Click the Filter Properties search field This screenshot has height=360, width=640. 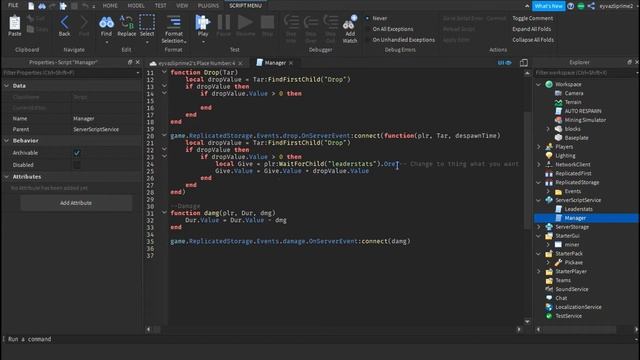[71, 73]
